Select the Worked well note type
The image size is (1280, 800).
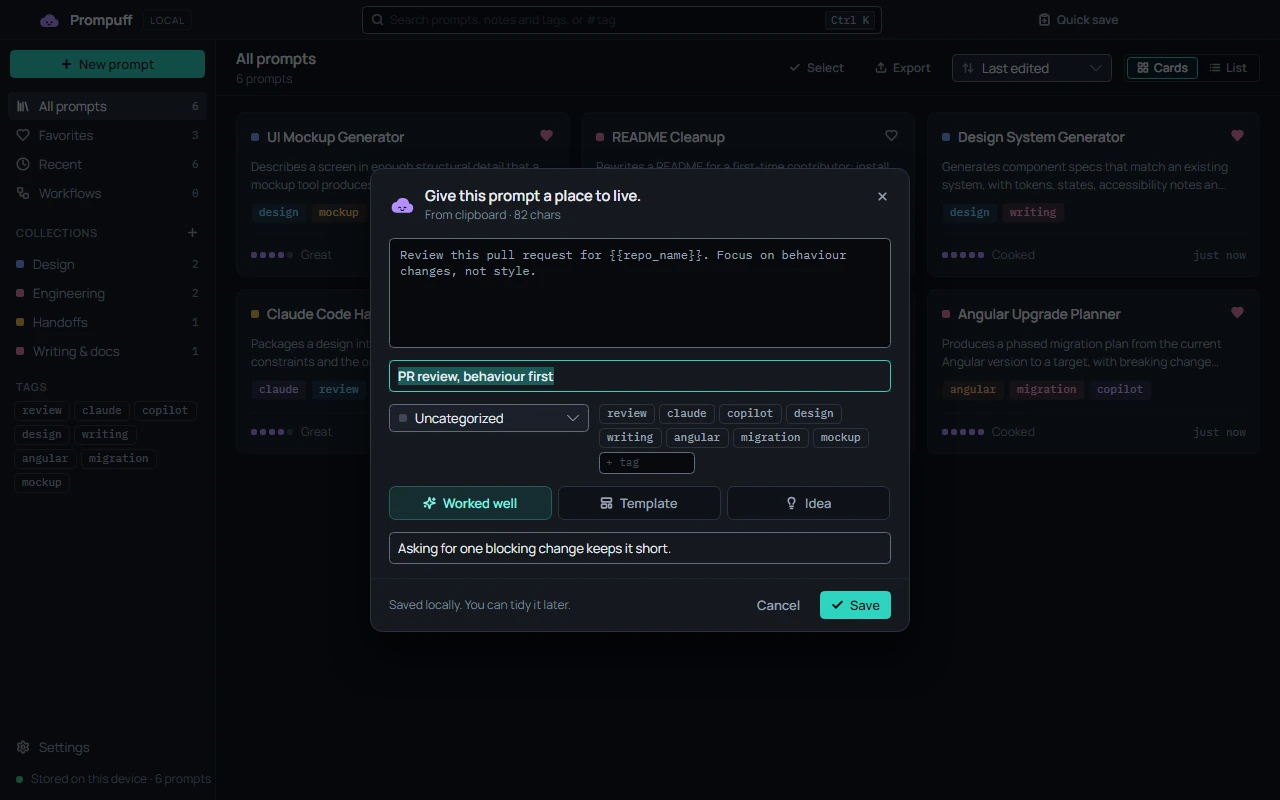(470, 503)
